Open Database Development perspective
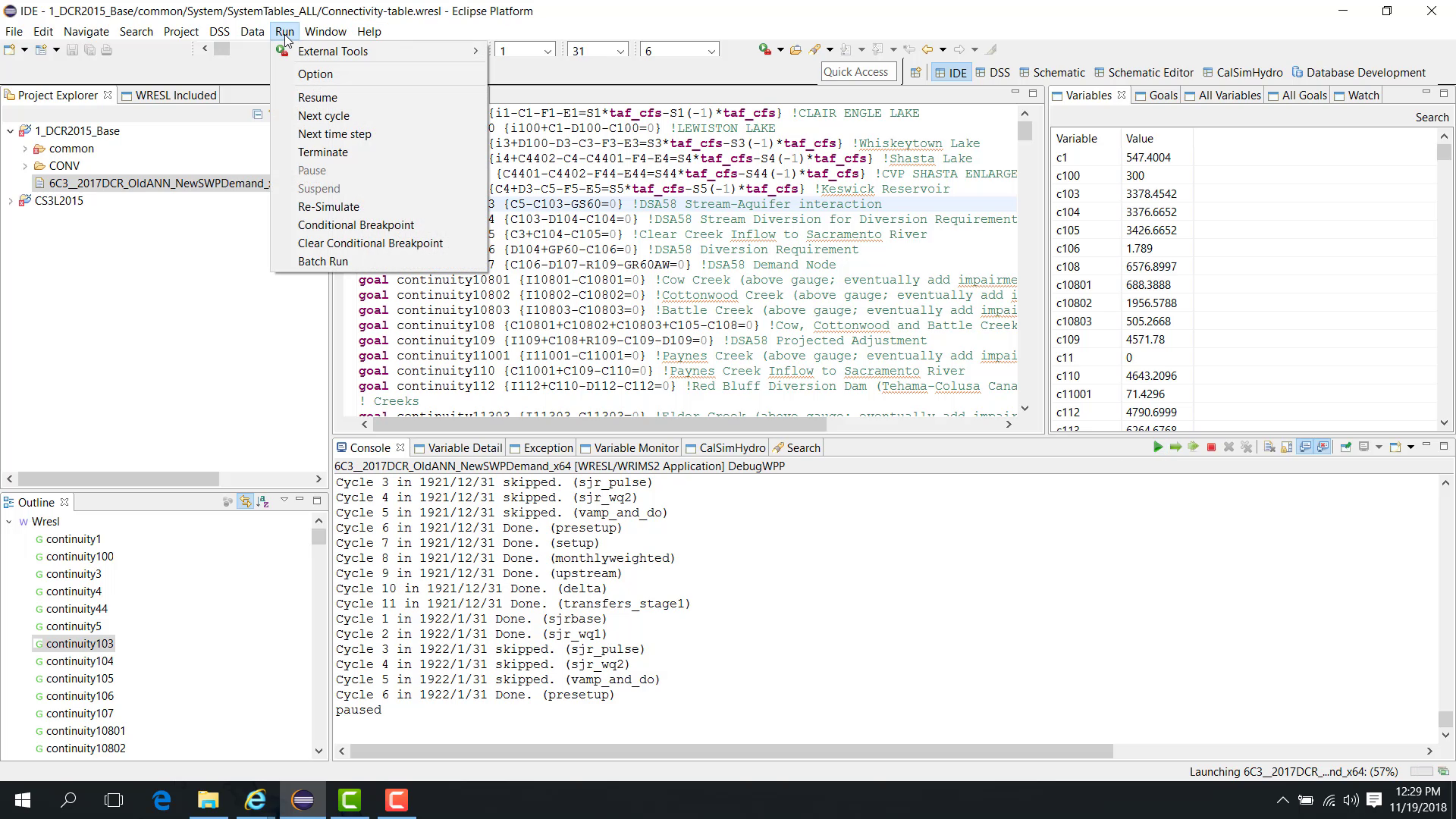 (1359, 73)
